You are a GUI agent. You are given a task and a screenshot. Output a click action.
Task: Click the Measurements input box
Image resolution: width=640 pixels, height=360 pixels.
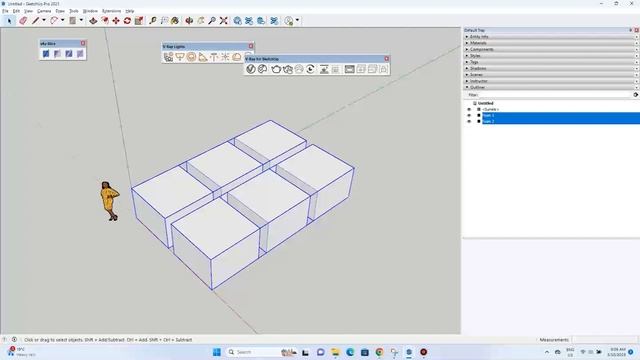(604, 340)
